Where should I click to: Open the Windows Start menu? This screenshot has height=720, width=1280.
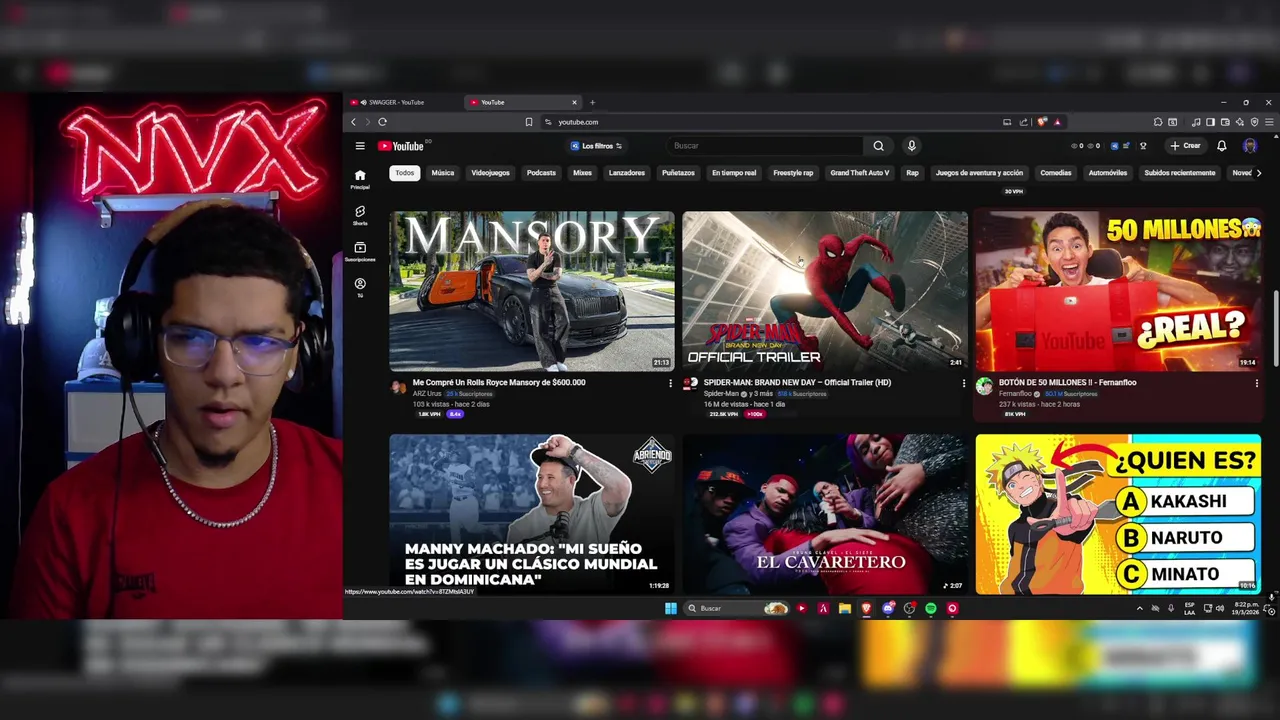click(670, 608)
